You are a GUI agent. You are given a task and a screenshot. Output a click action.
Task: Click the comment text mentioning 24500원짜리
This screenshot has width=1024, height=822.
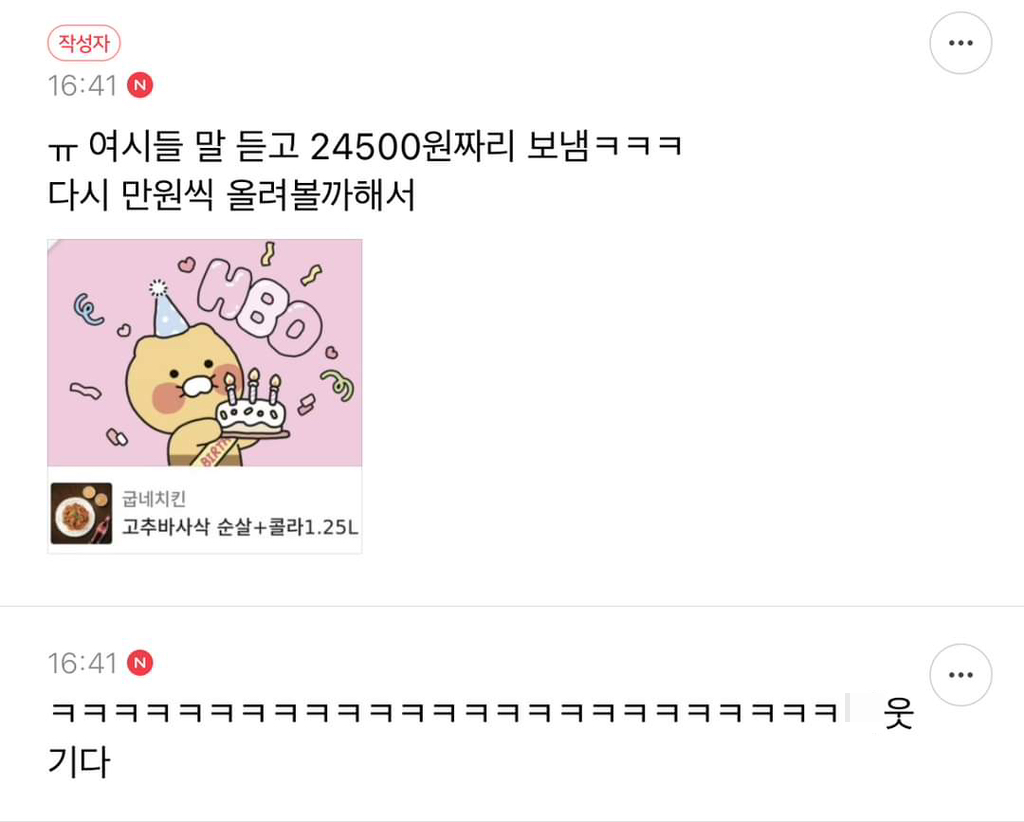pos(365,146)
